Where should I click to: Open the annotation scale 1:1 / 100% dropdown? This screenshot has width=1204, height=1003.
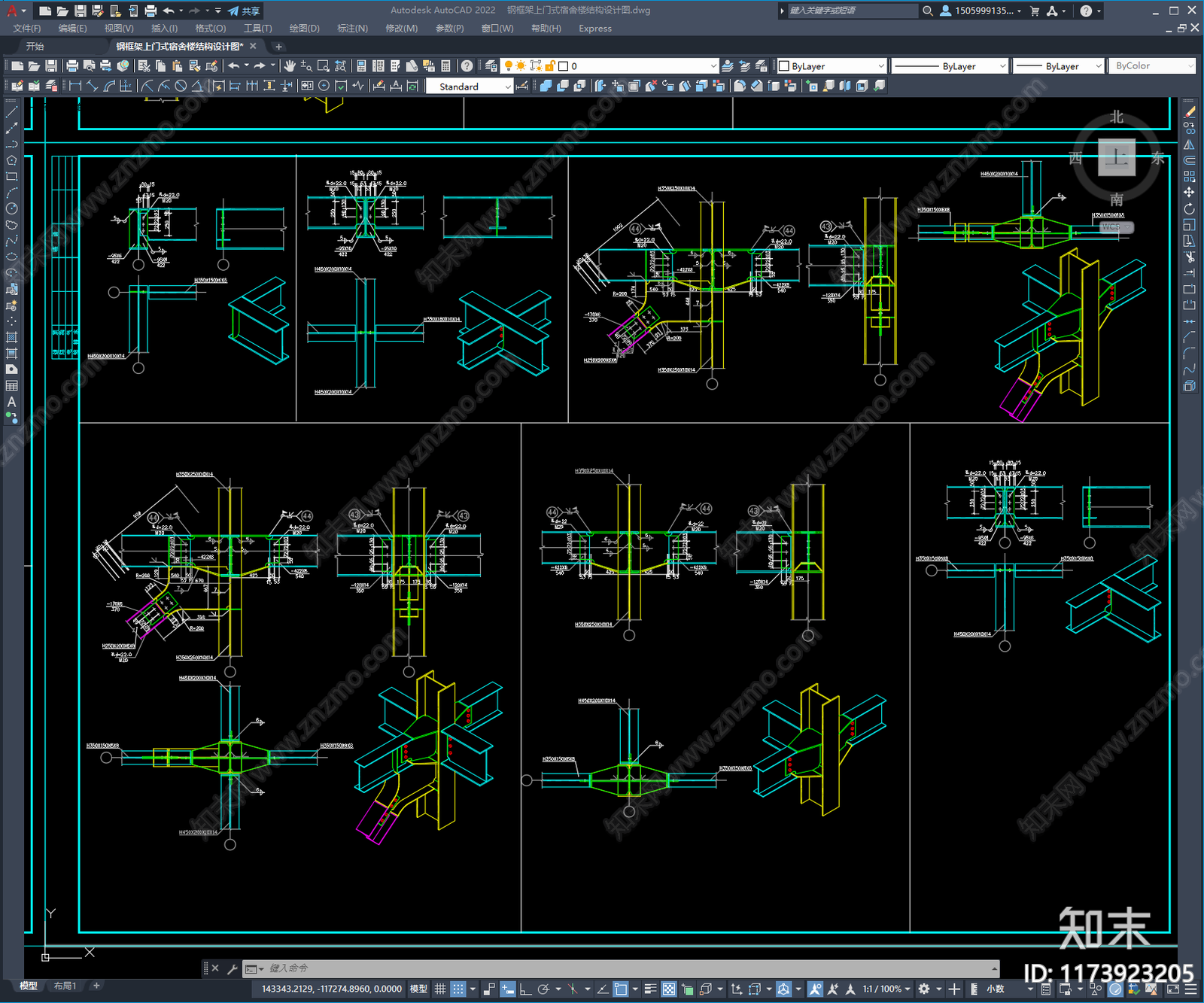pyautogui.click(x=886, y=989)
